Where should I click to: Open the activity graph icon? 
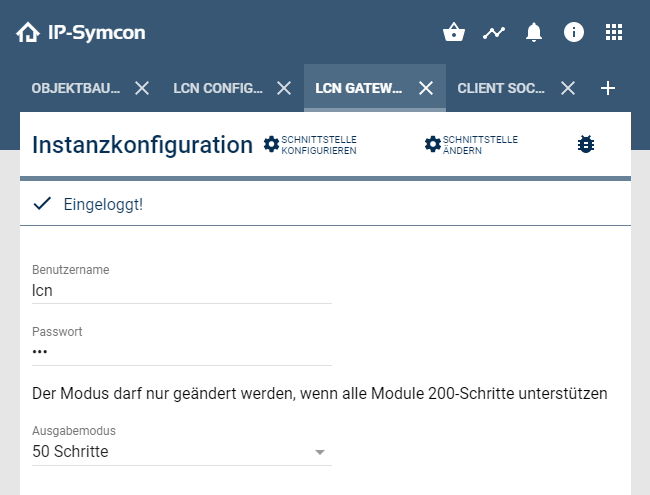pos(494,33)
